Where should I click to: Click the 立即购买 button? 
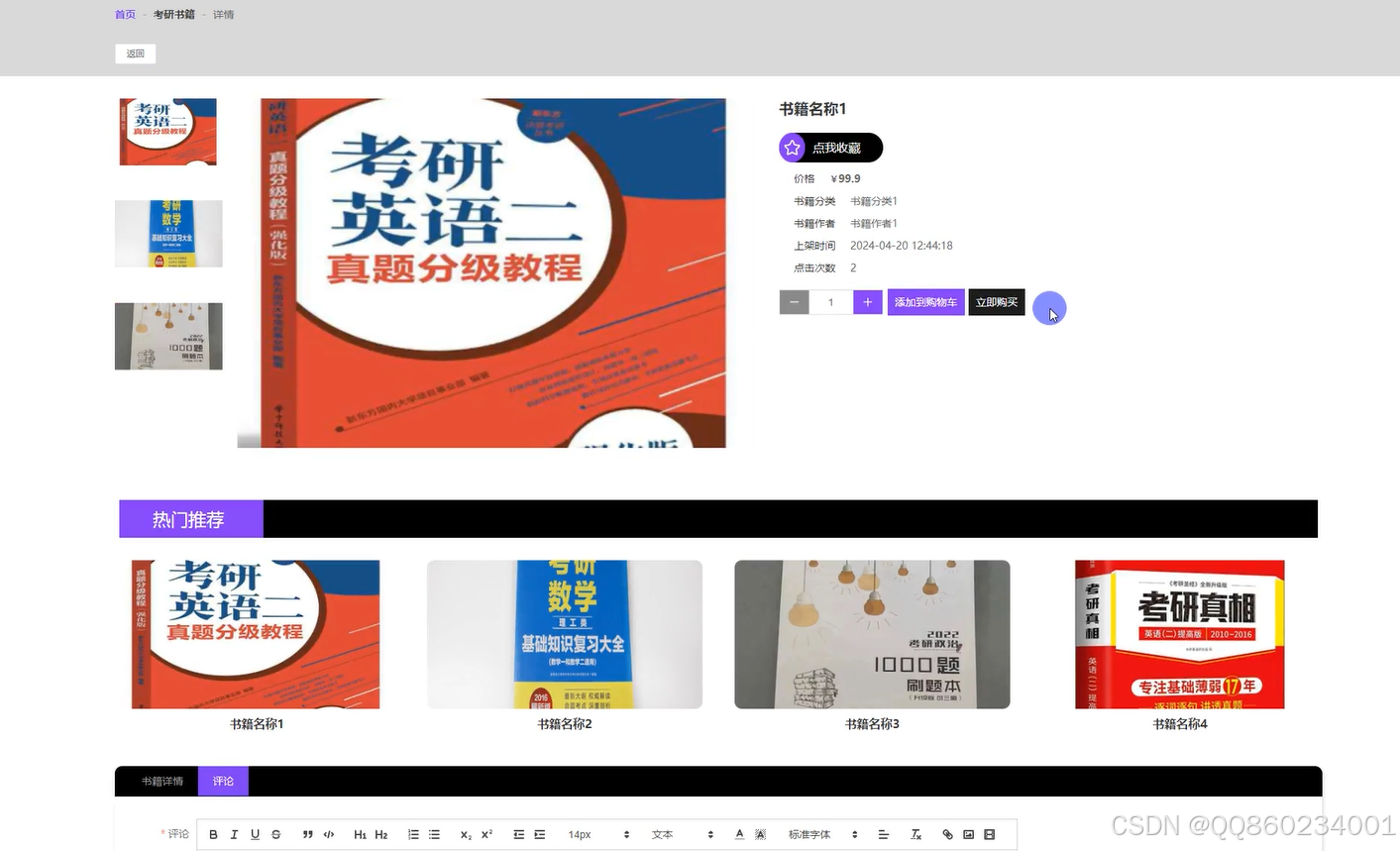997,302
